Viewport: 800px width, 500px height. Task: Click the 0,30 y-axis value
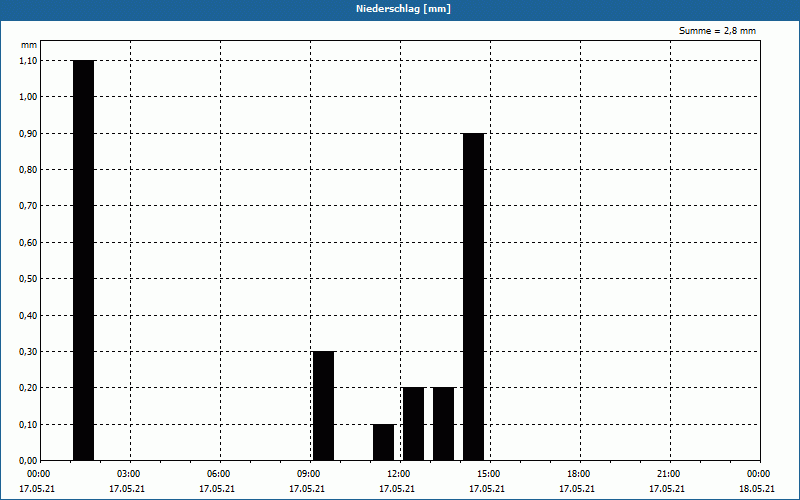click(29, 352)
